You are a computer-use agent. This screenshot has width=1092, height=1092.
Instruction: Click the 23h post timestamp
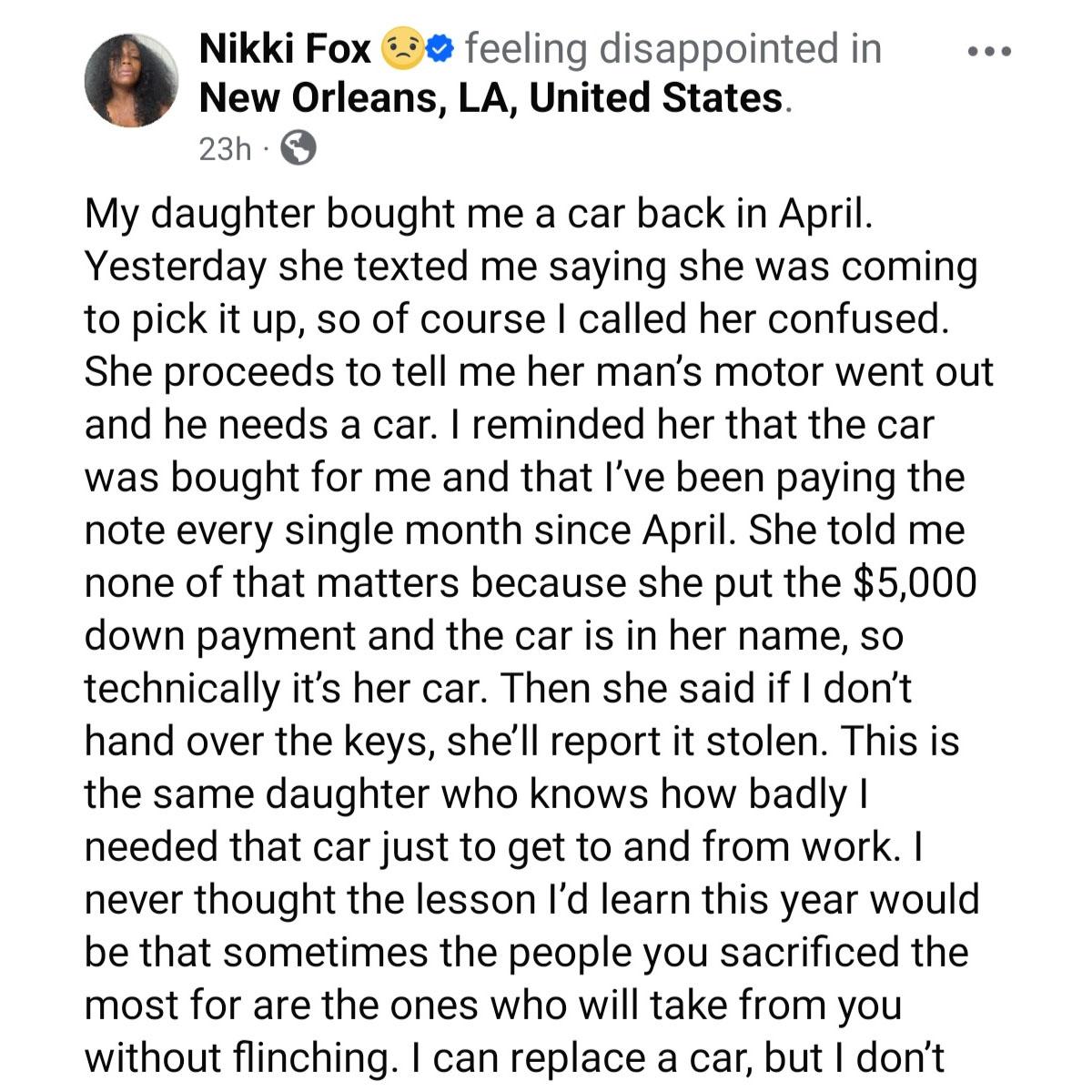point(224,148)
